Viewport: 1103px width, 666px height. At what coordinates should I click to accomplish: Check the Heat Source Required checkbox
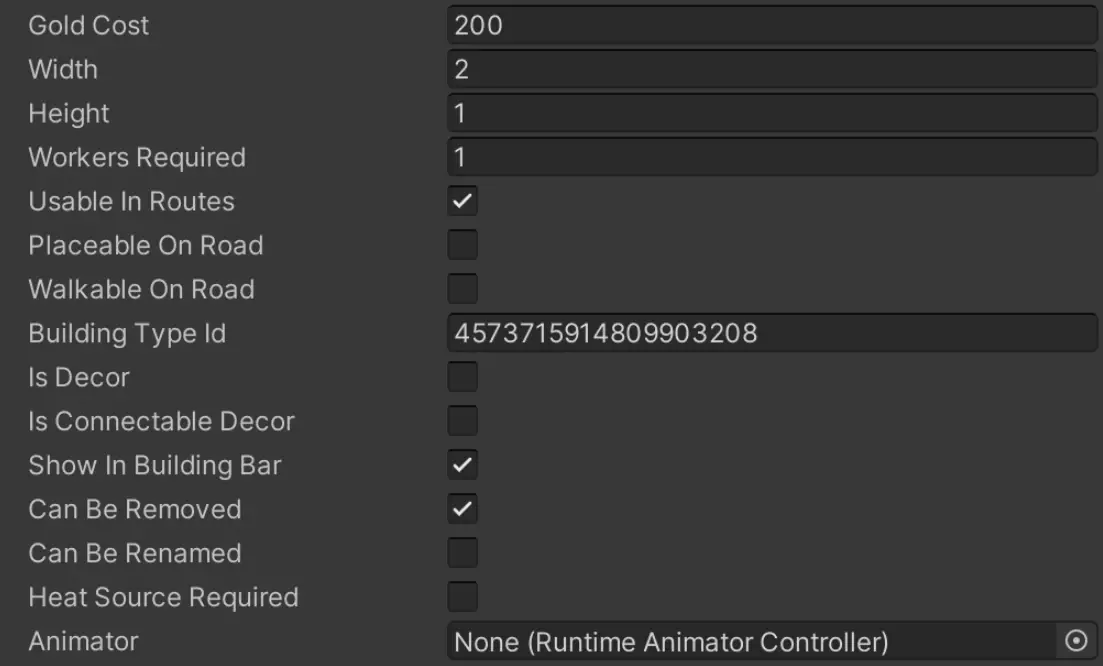coord(462,597)
